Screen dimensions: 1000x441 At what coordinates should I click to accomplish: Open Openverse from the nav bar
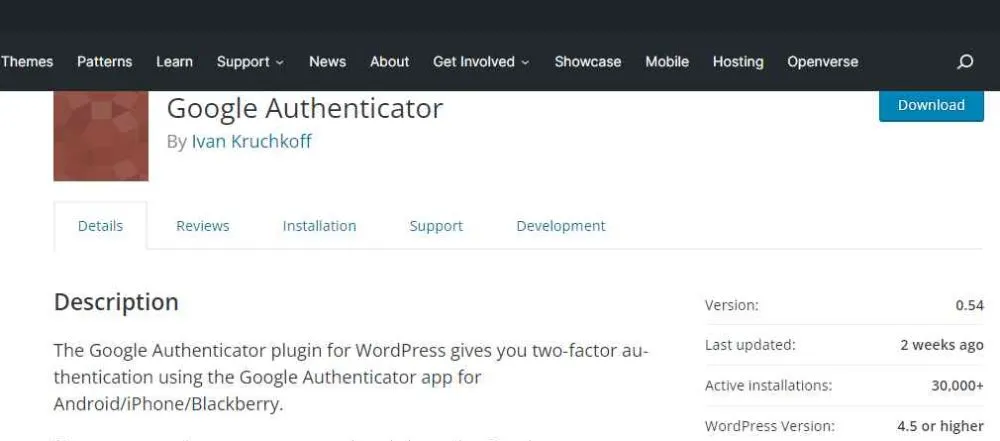pos(822,62)
